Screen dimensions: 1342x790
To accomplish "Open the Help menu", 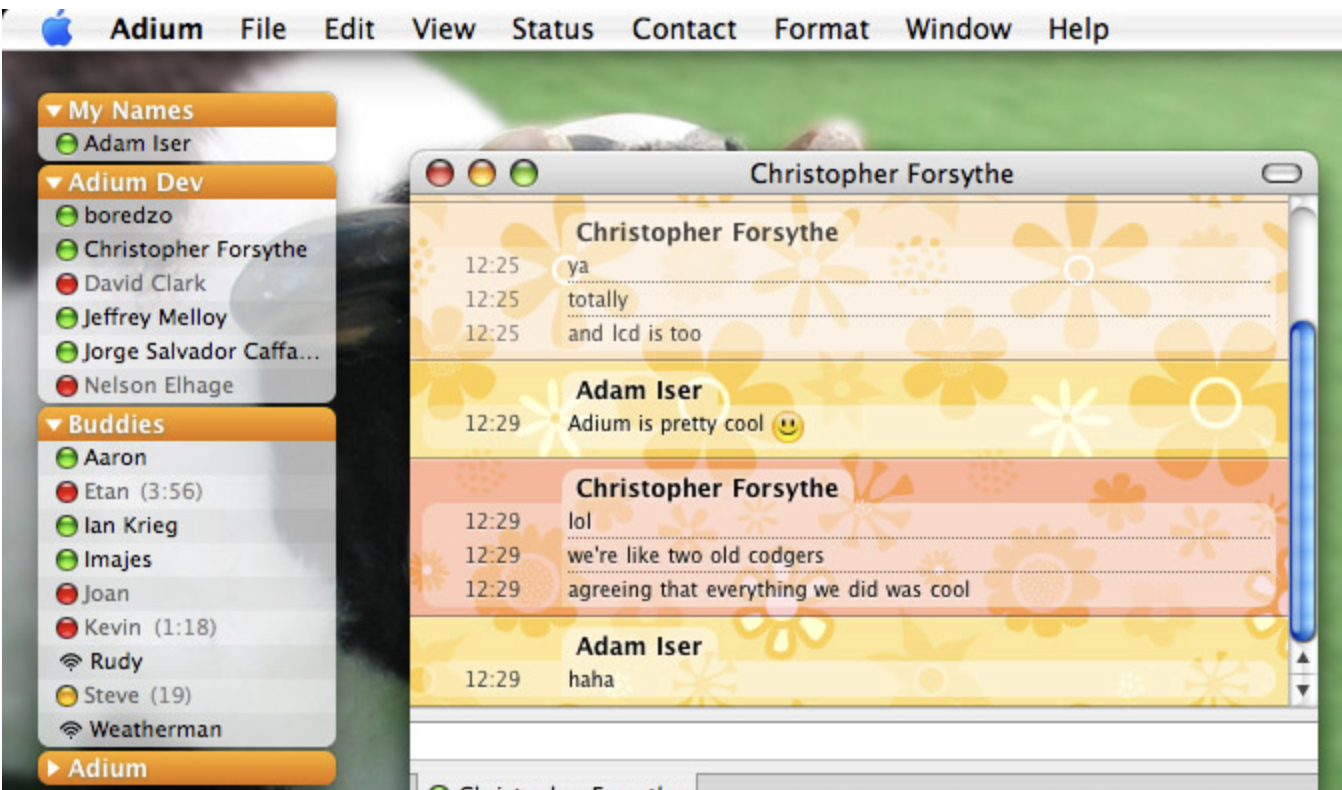I will click(1078, 29).
